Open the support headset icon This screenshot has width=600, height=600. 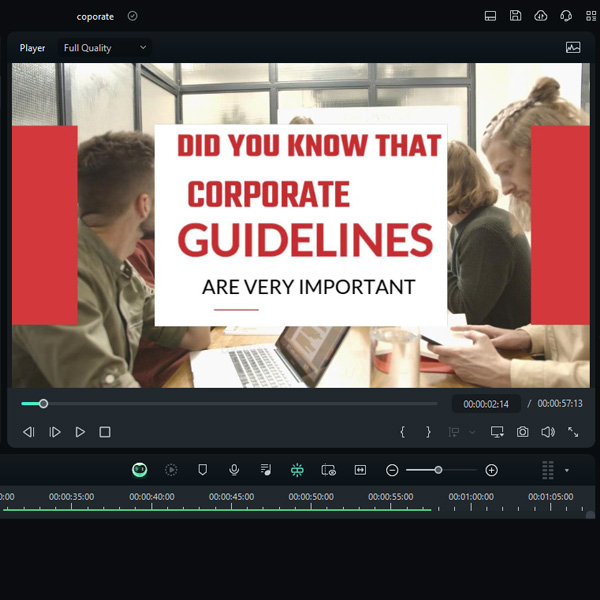pos(567,16)
